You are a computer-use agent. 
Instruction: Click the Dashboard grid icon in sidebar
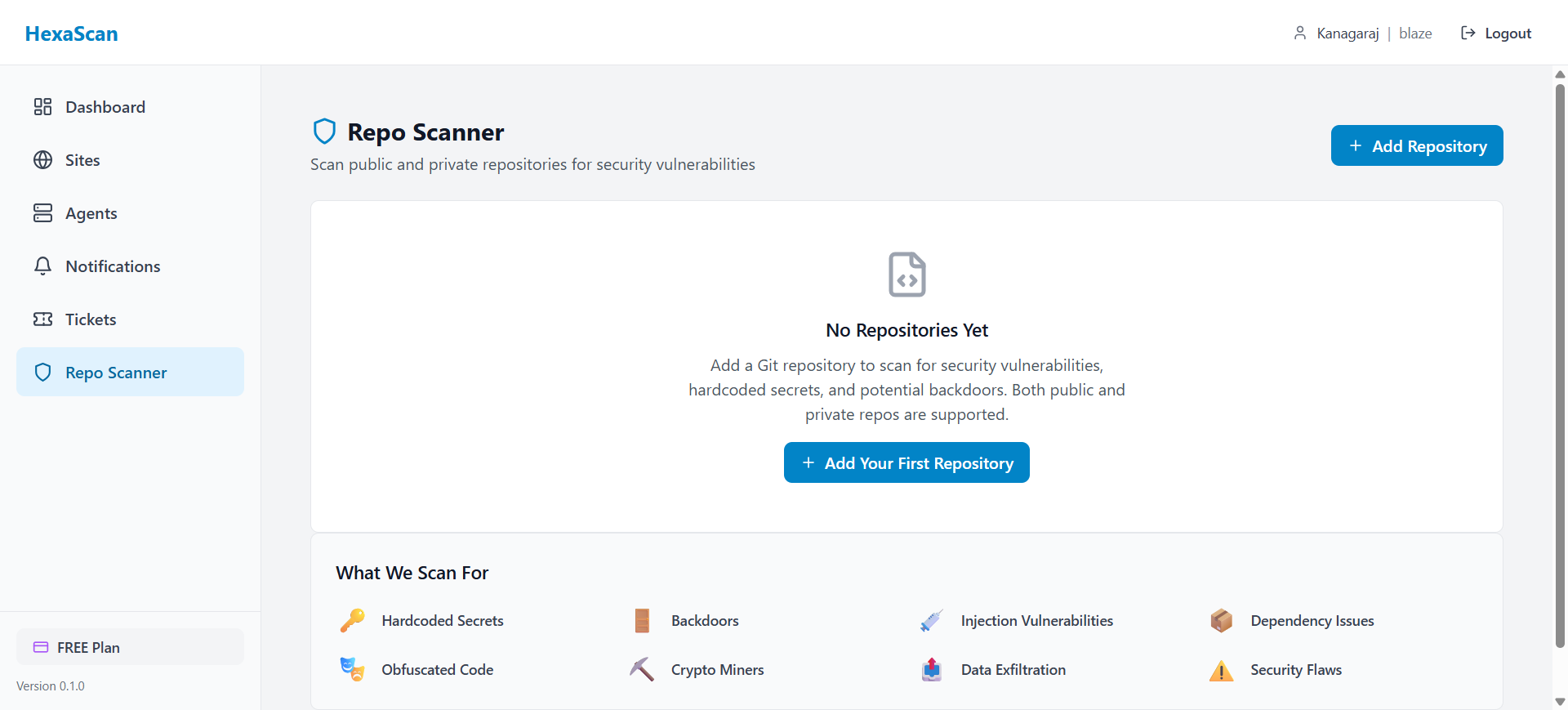point(42,107)
